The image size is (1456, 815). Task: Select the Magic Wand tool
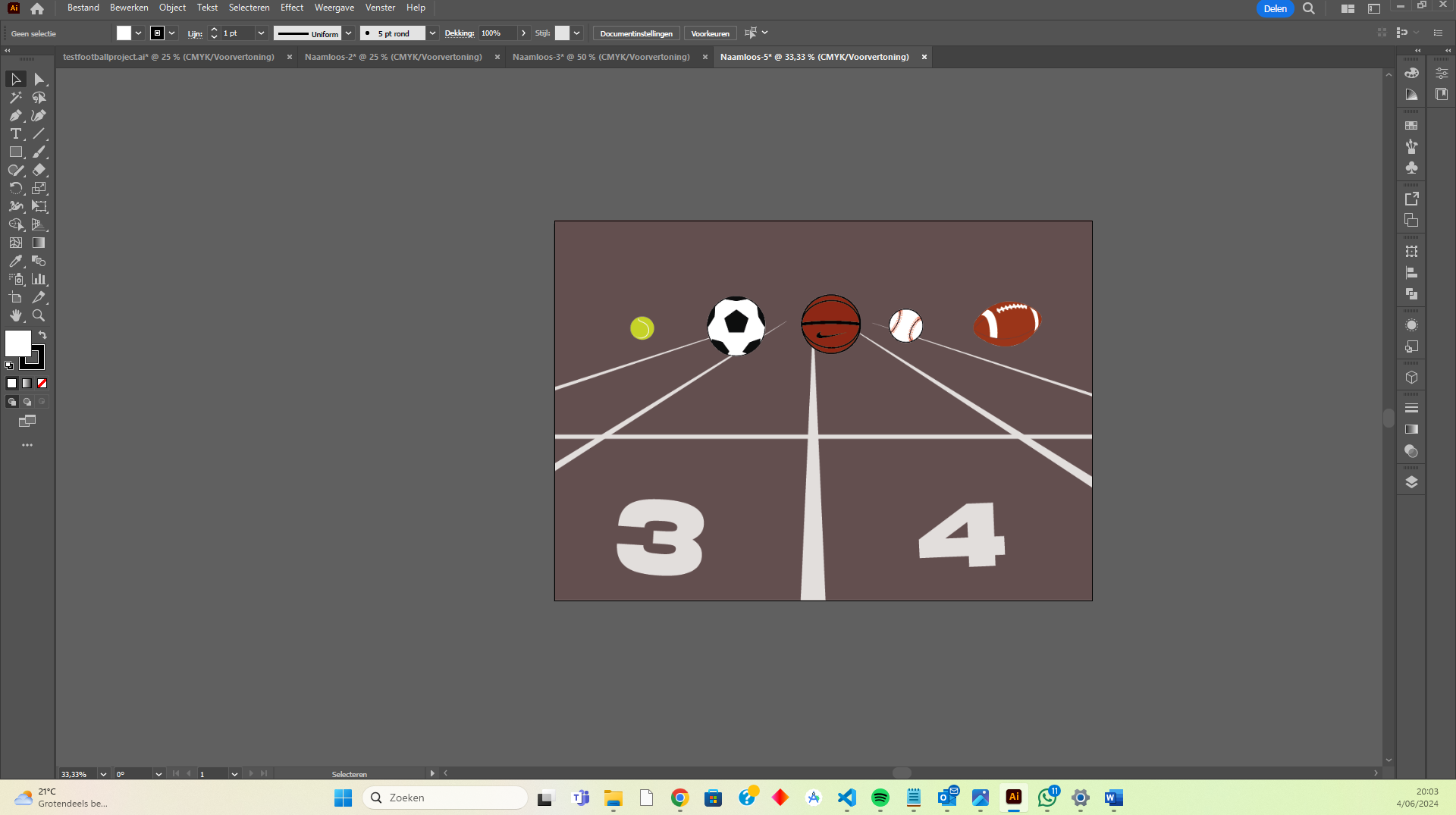click(15, 98)
